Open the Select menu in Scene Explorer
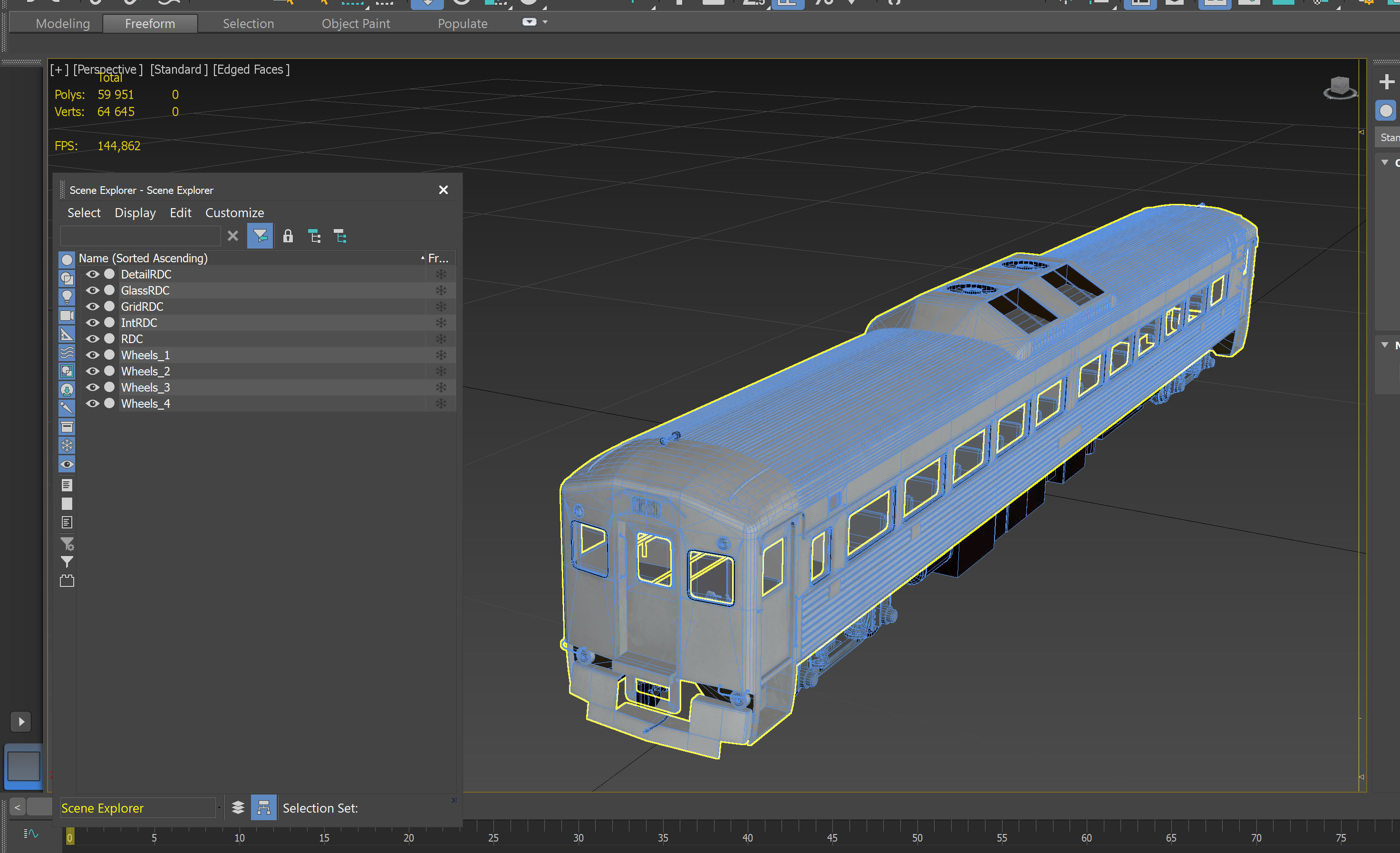 coord(84,213)
